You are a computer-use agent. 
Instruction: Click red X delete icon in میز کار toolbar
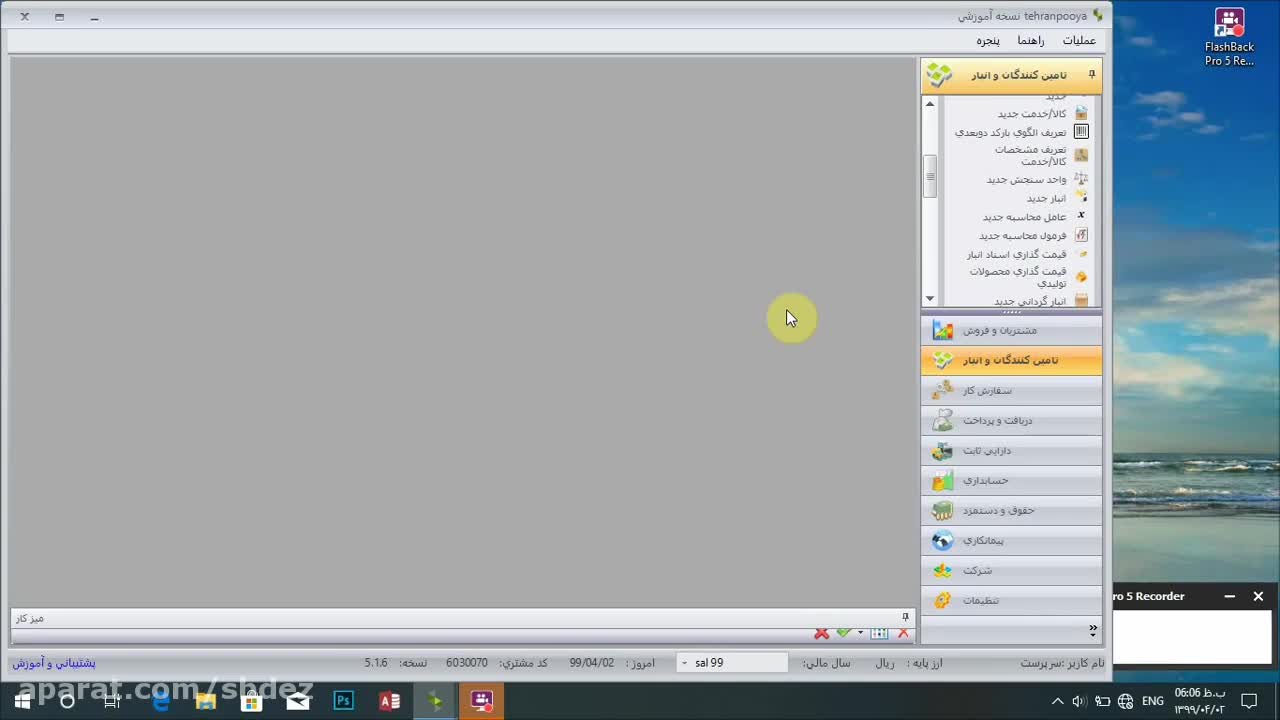click(821, 633)
